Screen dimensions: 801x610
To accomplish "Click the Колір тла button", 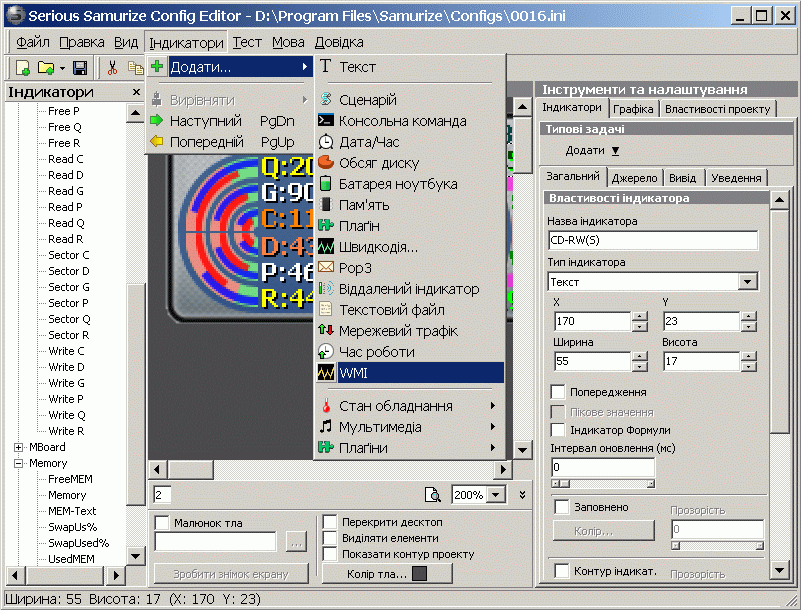I will pyautogui.click(x=387, y=573).
